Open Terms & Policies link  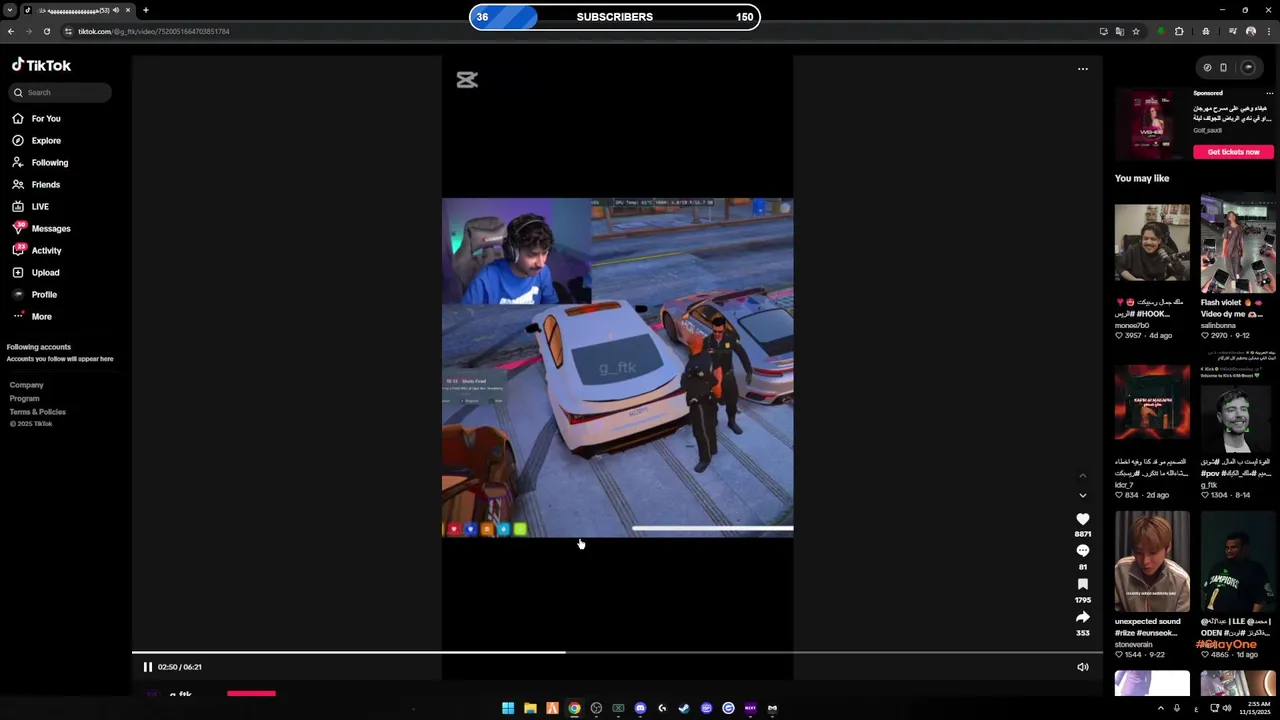click(37, 411)
